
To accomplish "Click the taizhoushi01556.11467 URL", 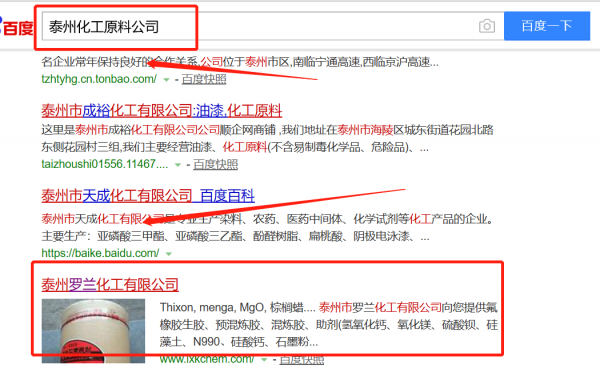I will tap(104, 165).
